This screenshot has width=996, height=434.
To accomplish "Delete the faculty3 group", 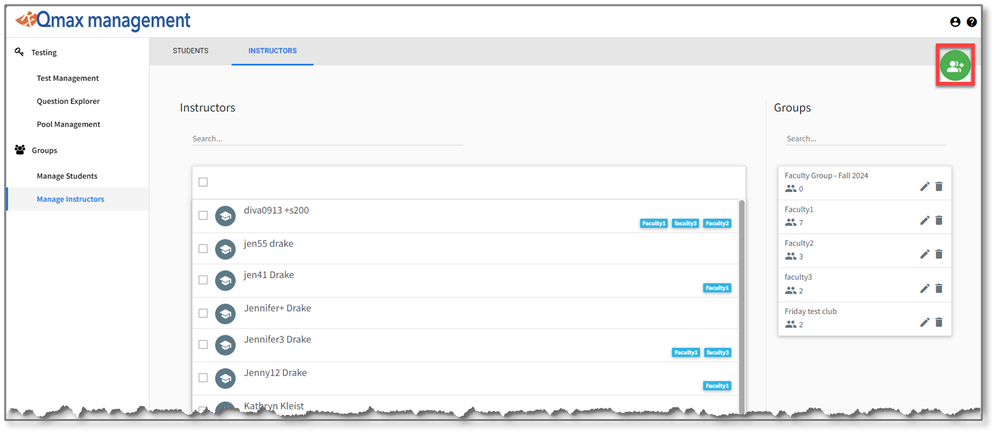I will (x=939, y=288).
